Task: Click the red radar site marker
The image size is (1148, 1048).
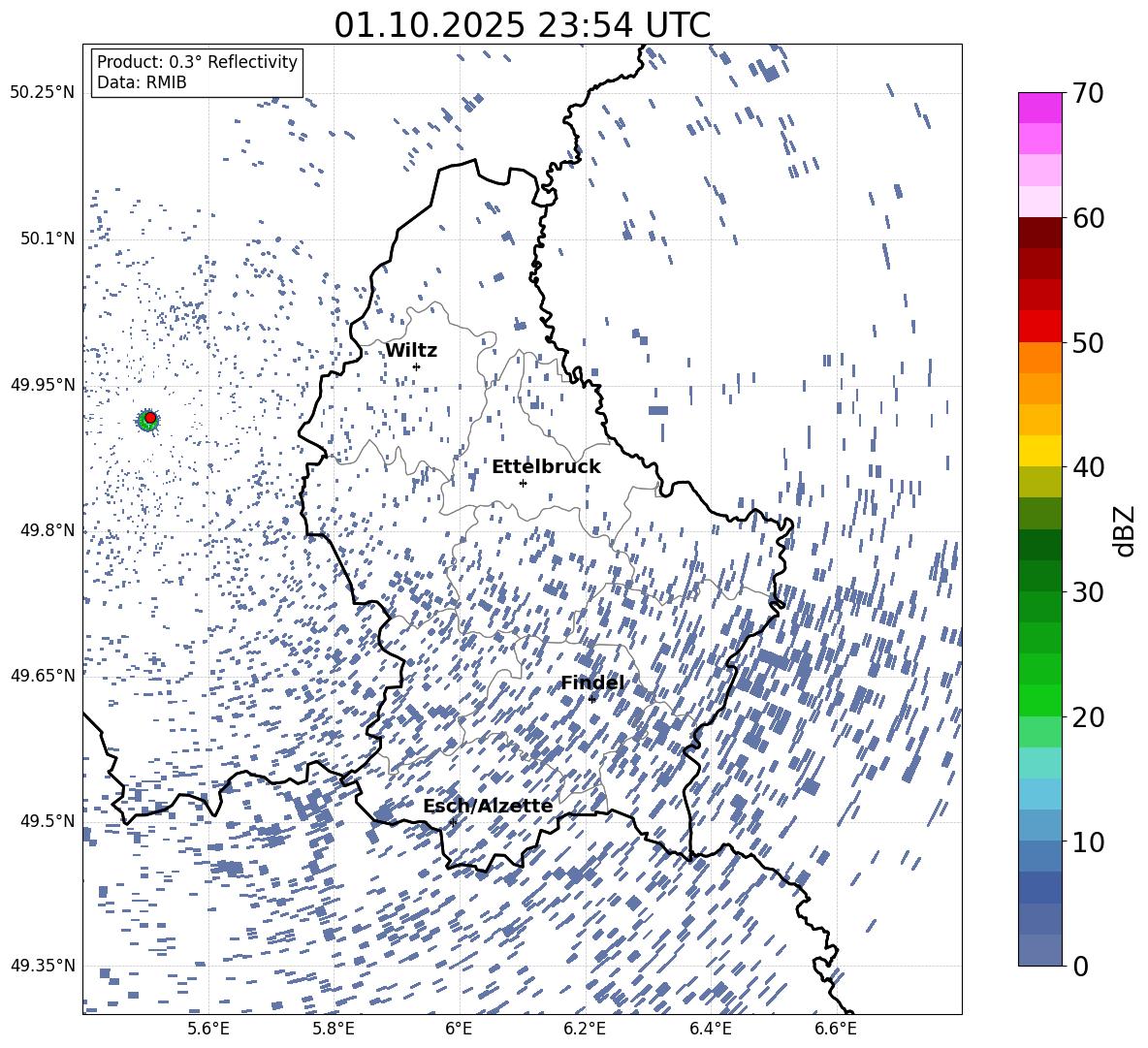Action: coord(150,417)
